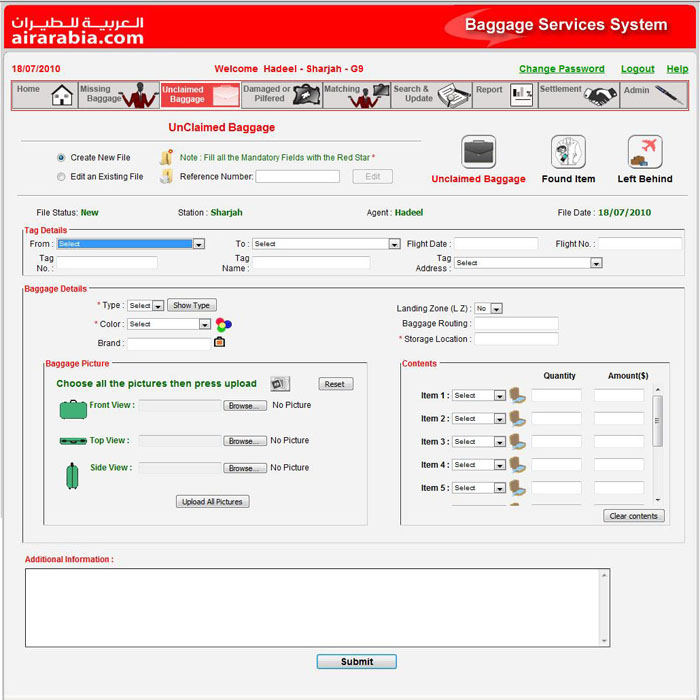Click the Item 1 contents lookup icon
Image resolution: width=700 pixels, height=700 pixels.
point(517,396)
